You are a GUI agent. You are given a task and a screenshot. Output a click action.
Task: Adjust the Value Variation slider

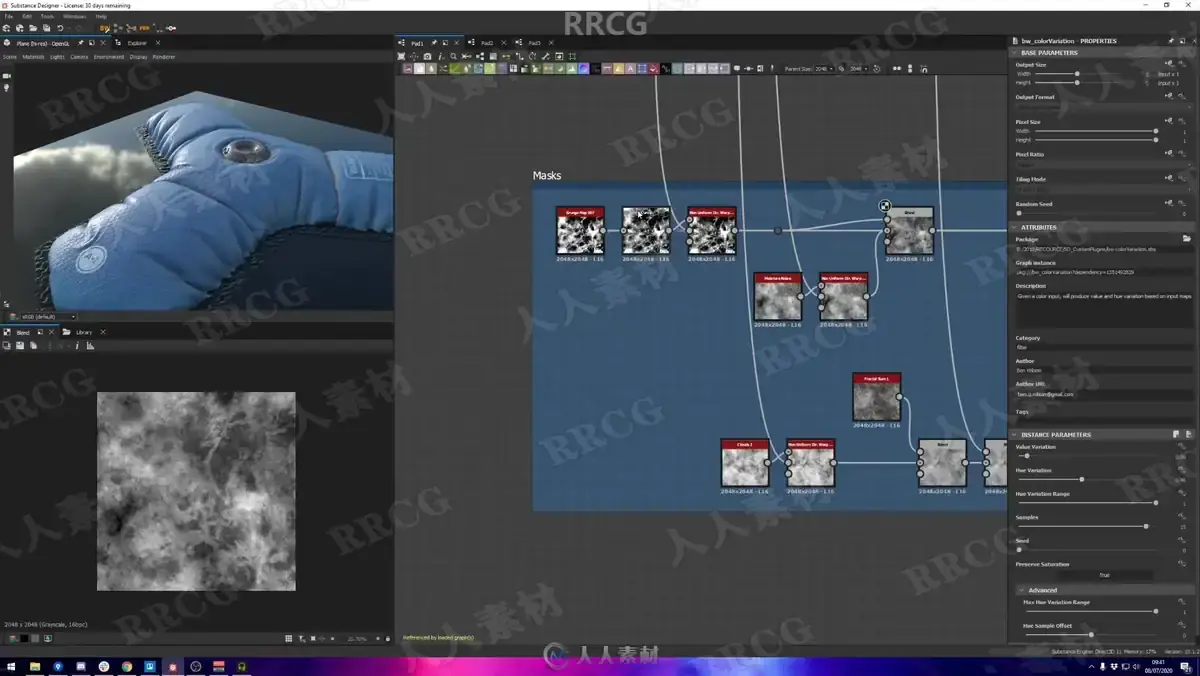point(1087,455)
